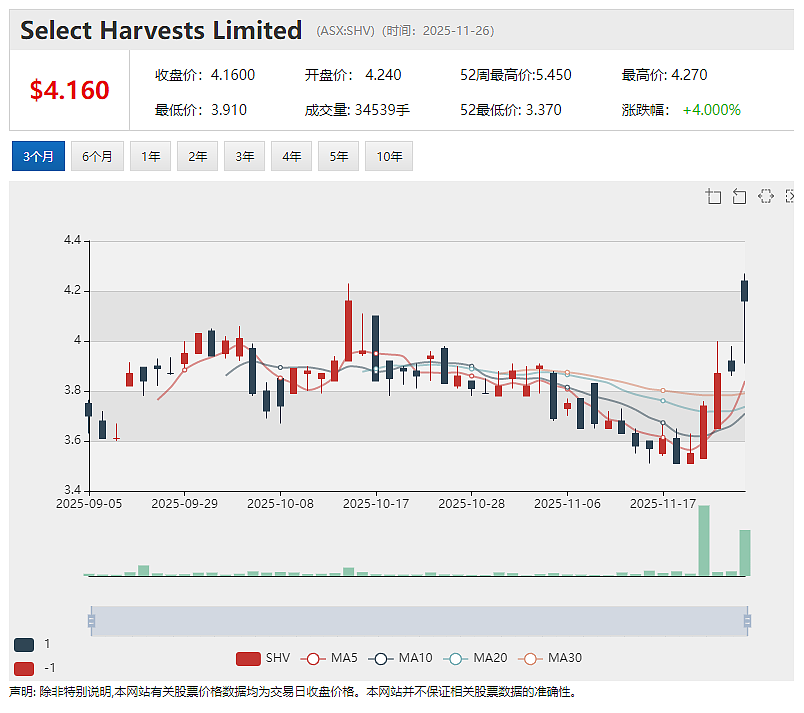The width and height of the screenshot is (804, 713).
Task: Toggle MA30 legend entry
Action: 550,658
